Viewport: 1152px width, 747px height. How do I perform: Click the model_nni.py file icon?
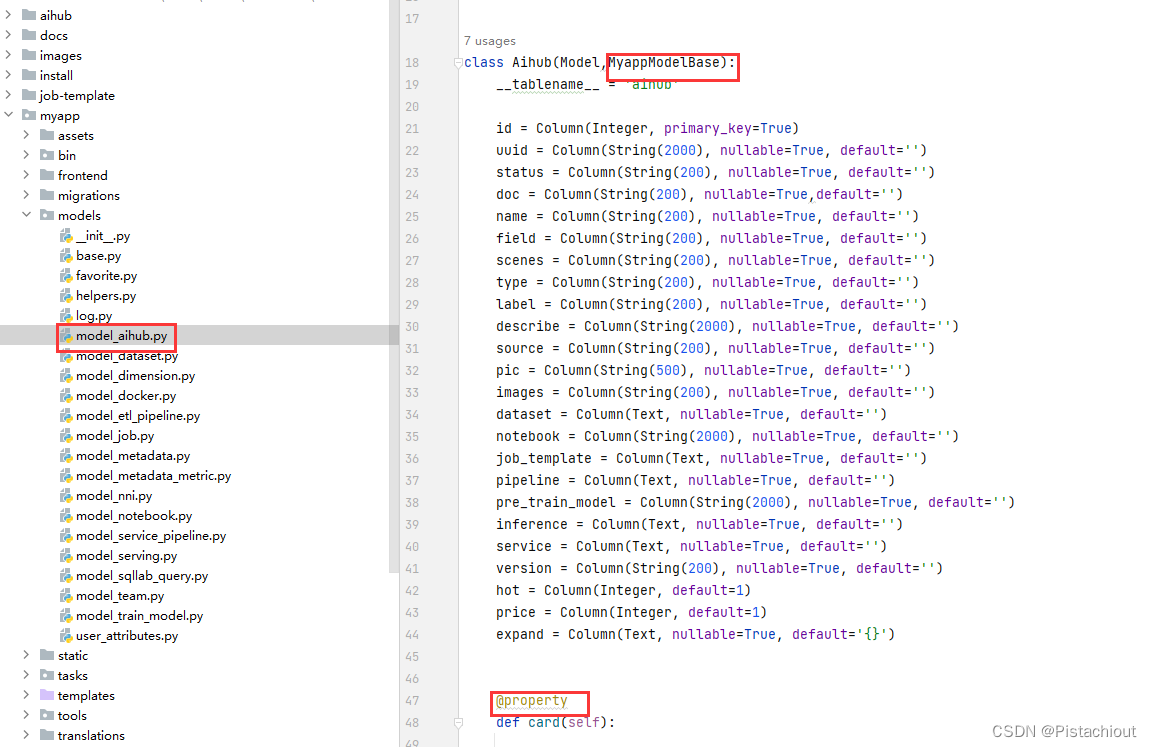(x=66, y=496)
